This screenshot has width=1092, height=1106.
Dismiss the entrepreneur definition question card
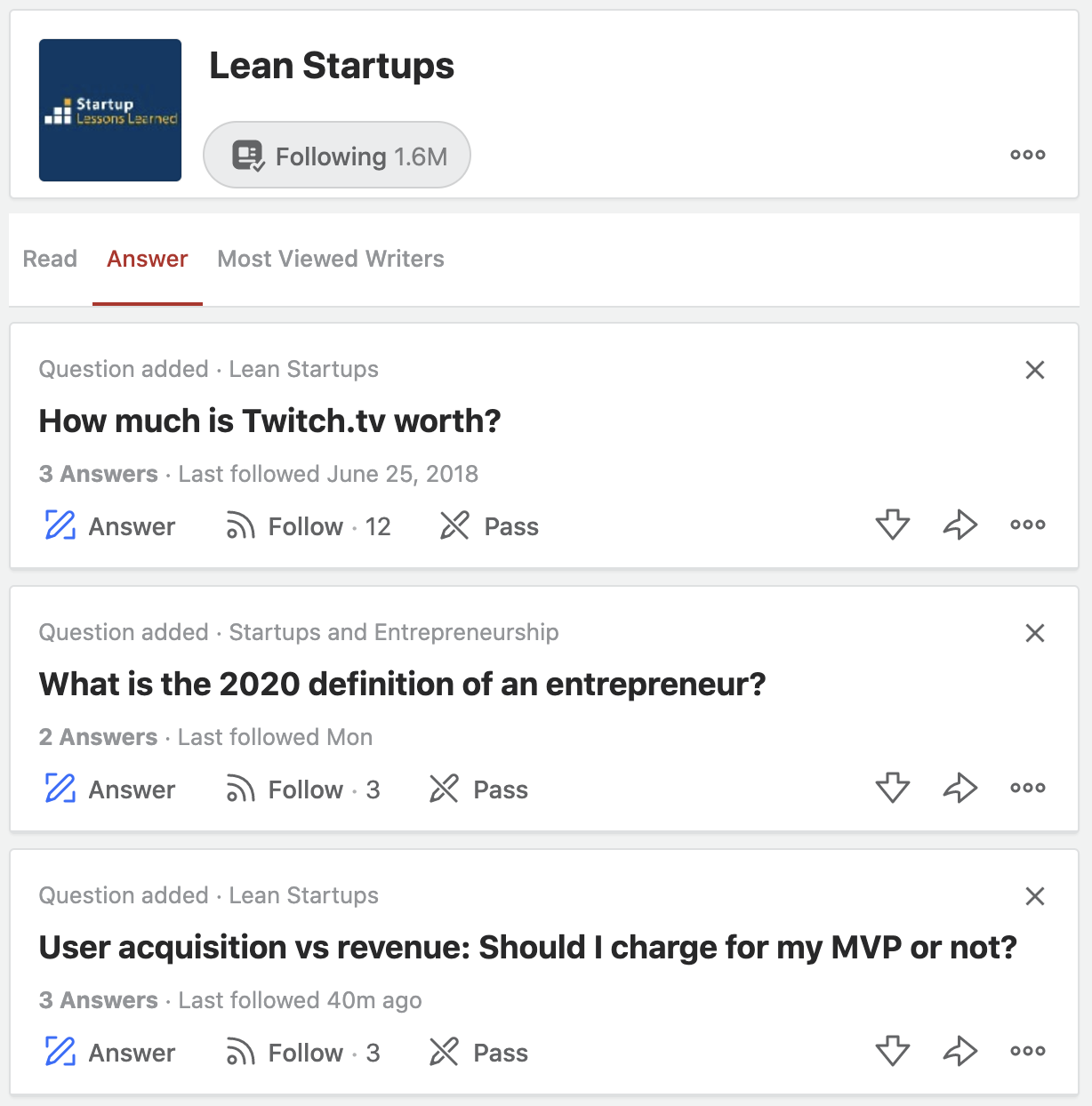1034,633
